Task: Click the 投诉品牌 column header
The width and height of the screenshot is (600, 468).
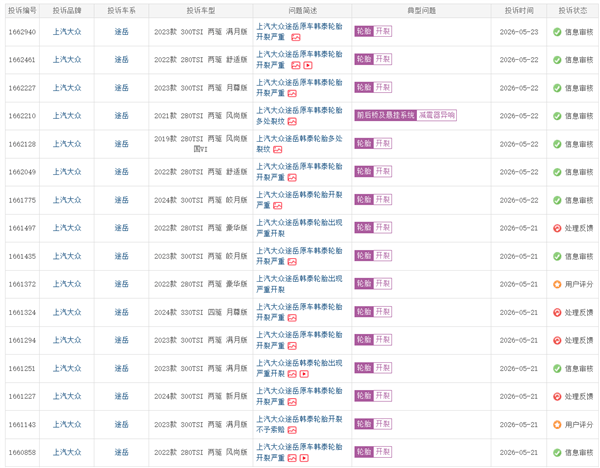Action: click(67, 11)
